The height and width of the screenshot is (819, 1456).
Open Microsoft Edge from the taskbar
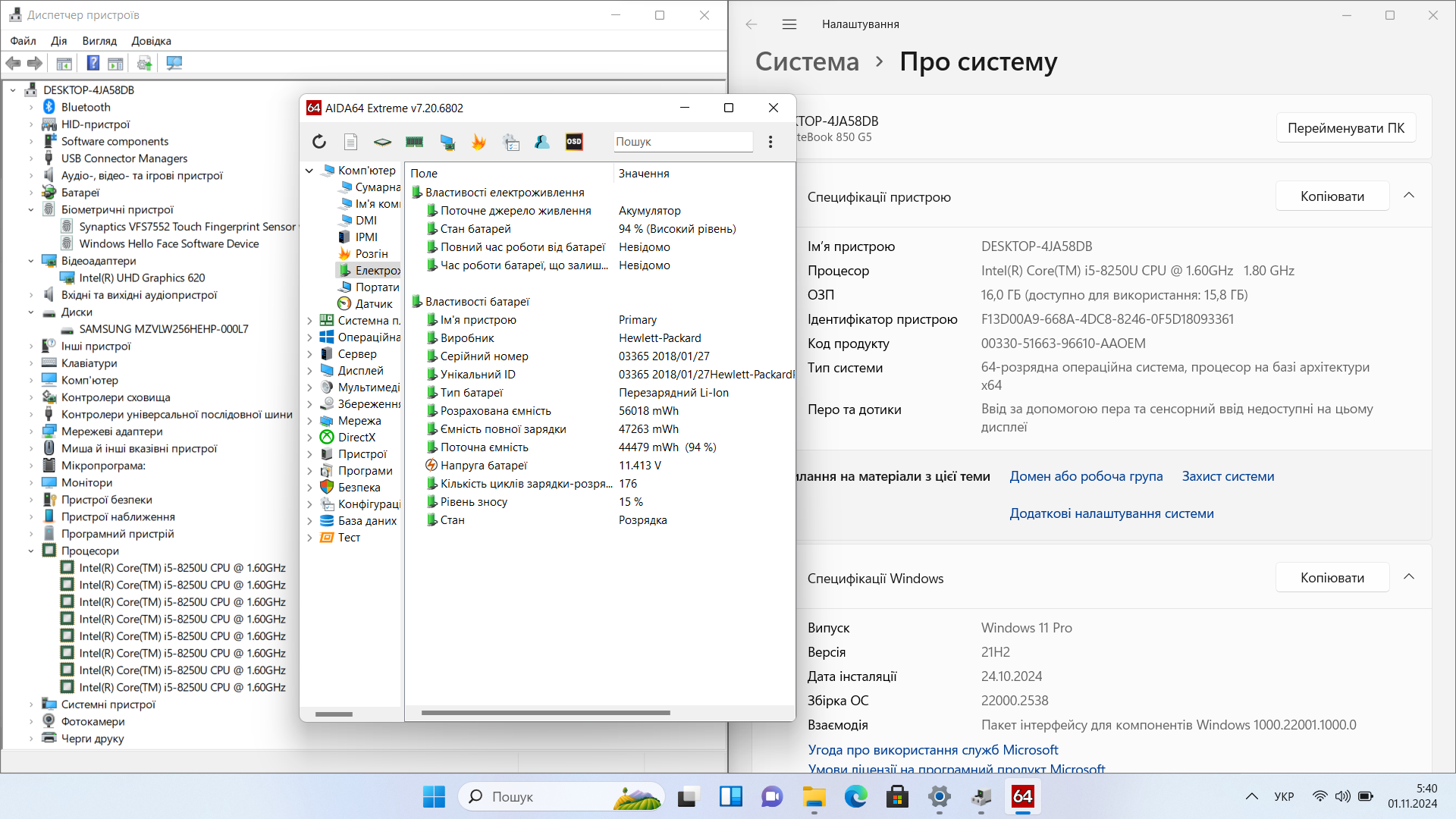click(855, 796)
